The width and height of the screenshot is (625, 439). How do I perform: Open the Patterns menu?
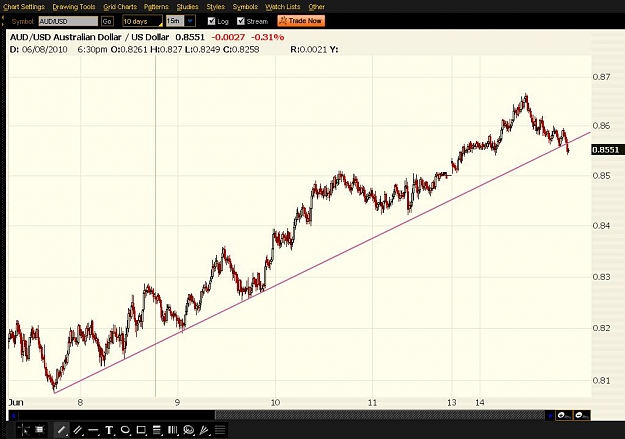(x=156, y=7)
